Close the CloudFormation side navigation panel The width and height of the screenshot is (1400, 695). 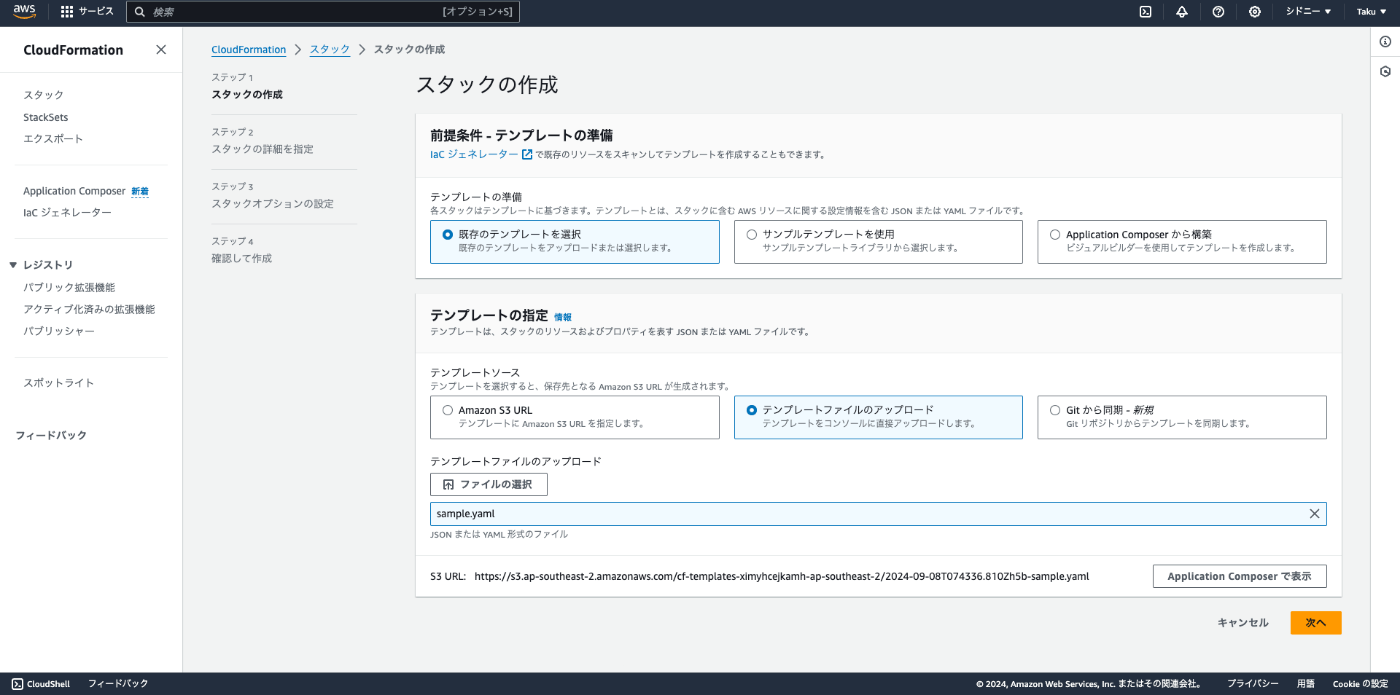coord(161,50)
